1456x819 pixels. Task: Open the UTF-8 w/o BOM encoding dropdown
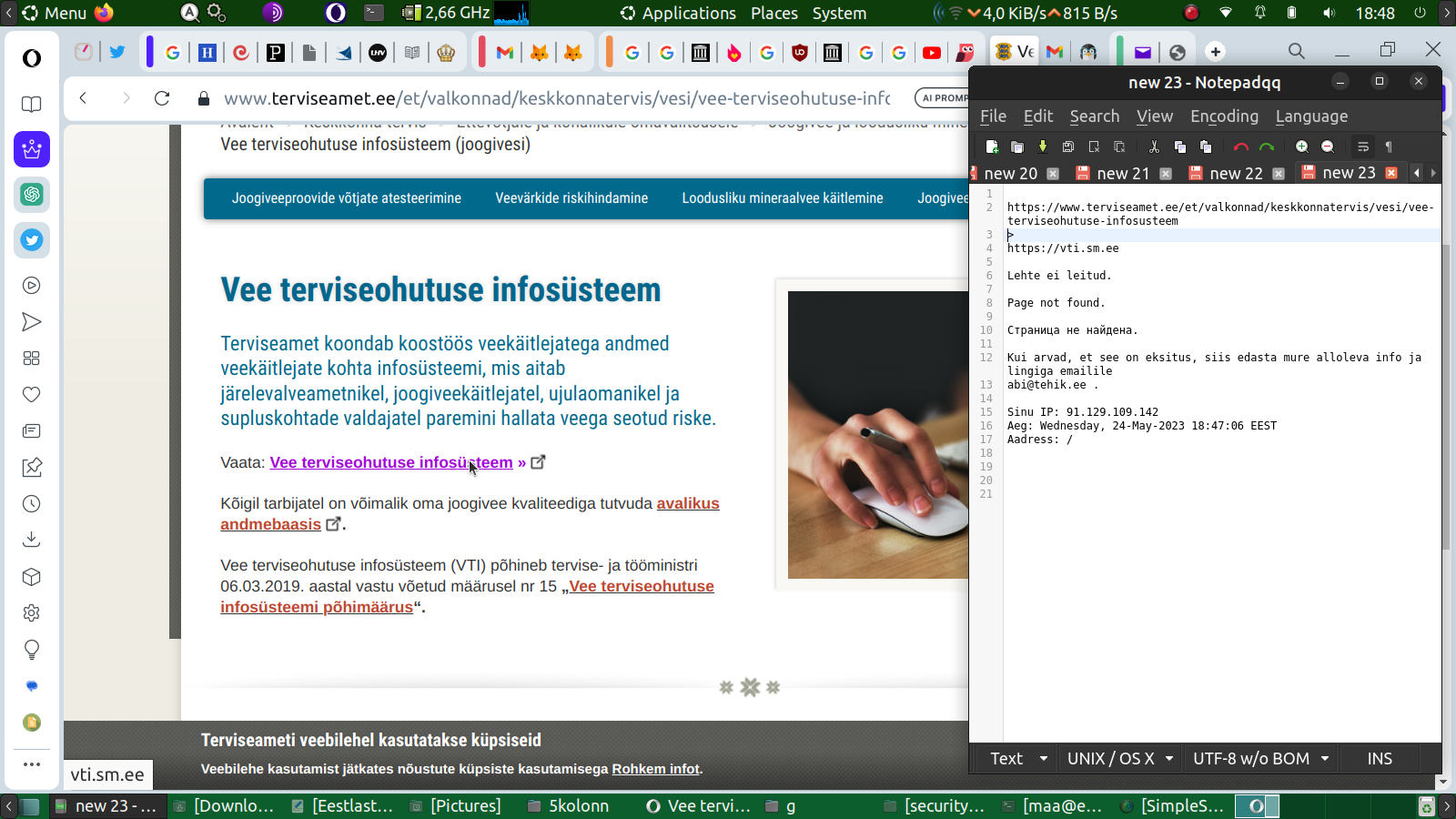(x=1260, y=759)
